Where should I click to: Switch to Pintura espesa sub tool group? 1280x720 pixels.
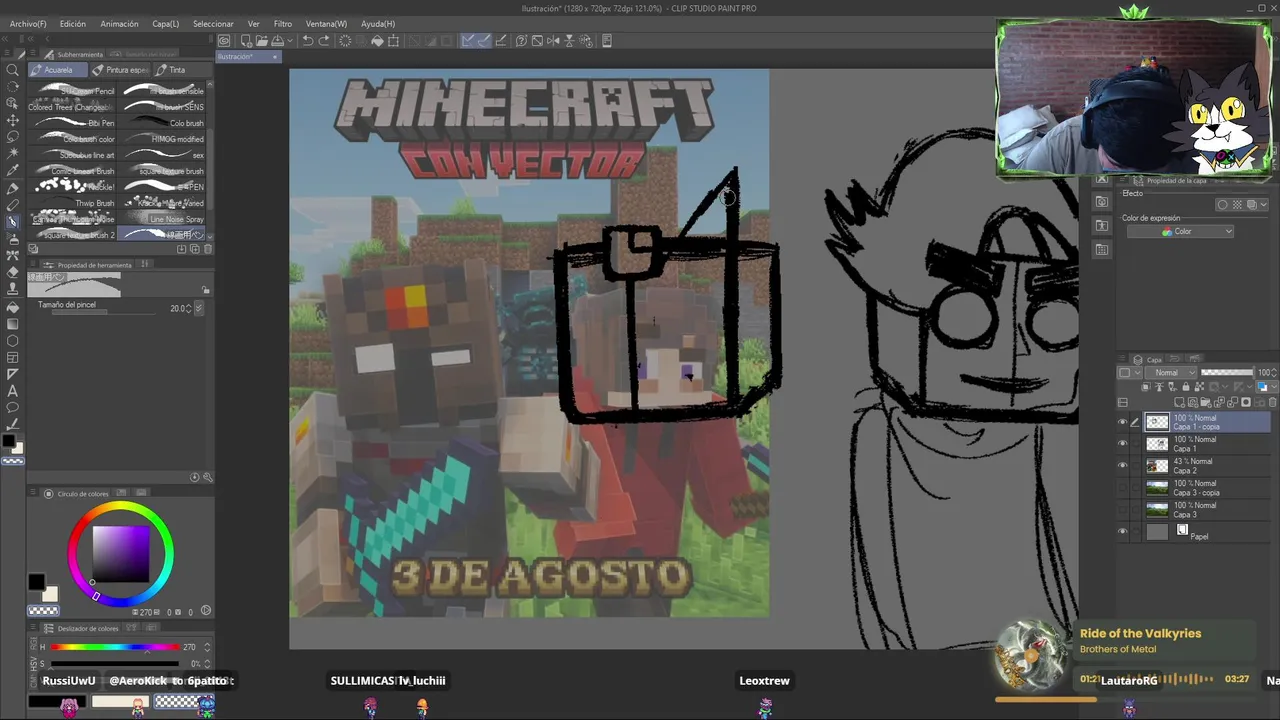[122, 70]
